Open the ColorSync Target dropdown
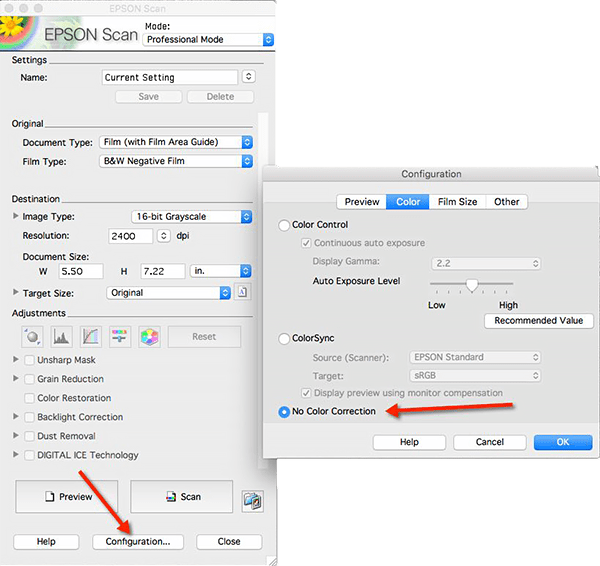The image size is (600, 566). pos(475,375)
